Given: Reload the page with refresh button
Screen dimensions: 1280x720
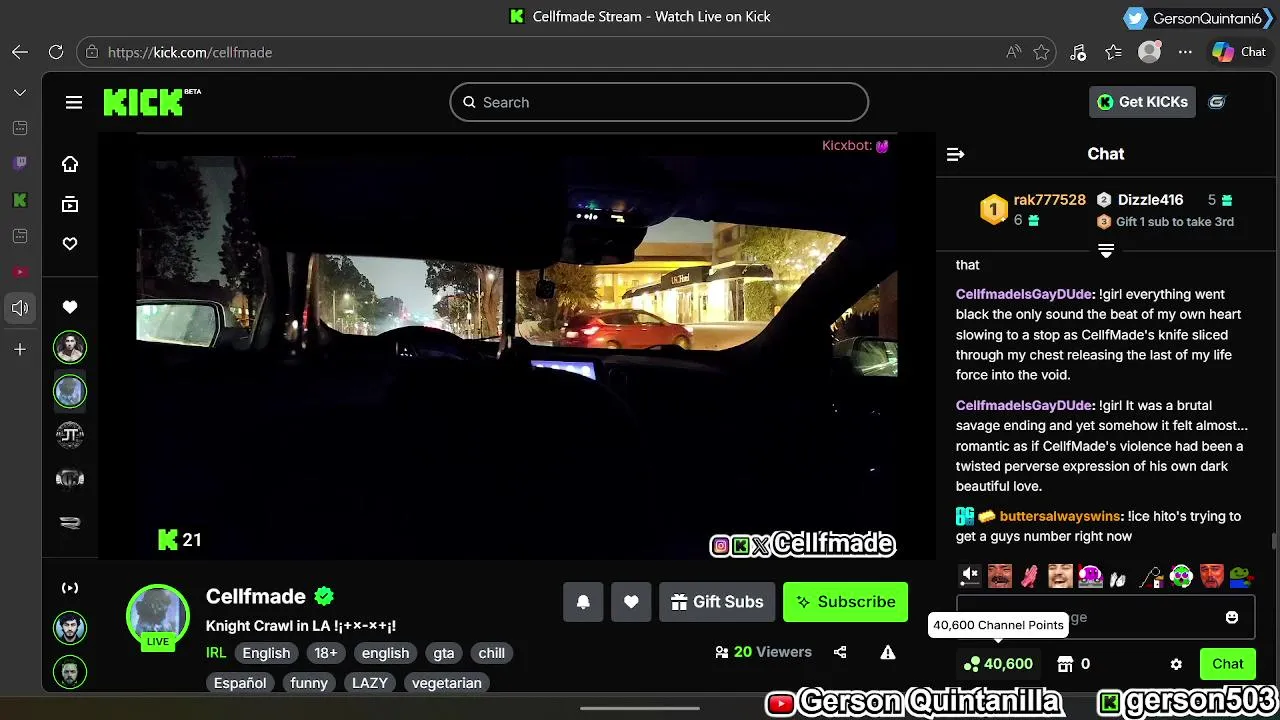Looking at the screenshot, I should pos(56,52).
